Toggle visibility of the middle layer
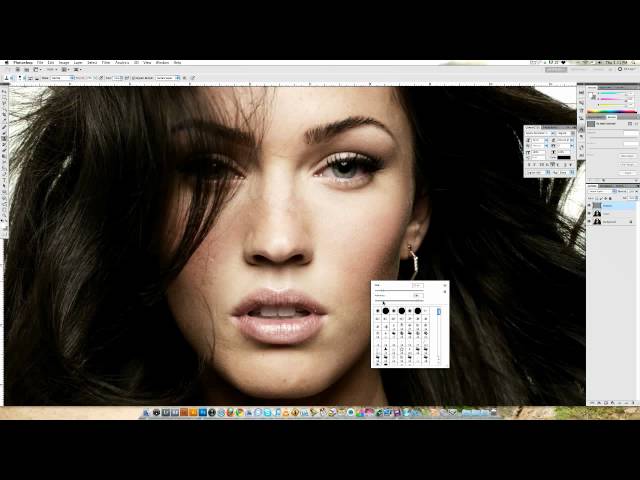 click(589, 213)
